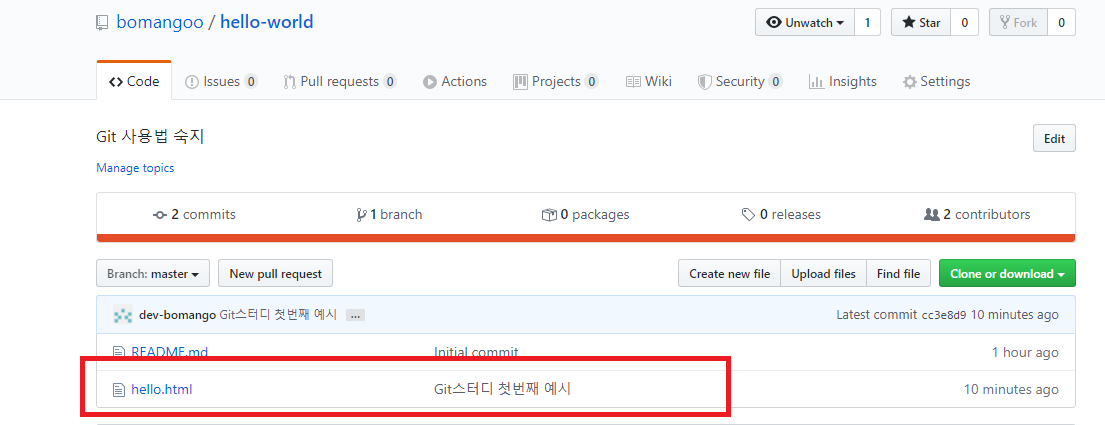Switch to the Issues tab
The image size is (1105, 425).
point(221,82)
